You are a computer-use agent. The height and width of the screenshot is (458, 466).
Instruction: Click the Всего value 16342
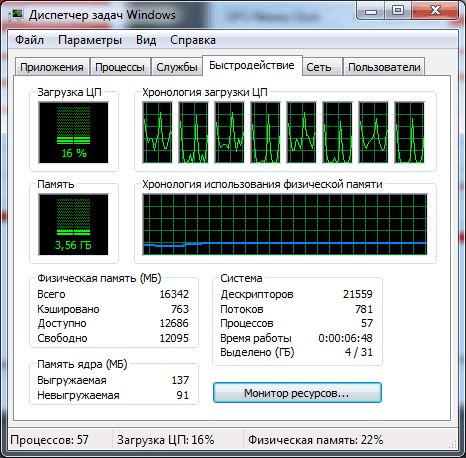[174, 294]
